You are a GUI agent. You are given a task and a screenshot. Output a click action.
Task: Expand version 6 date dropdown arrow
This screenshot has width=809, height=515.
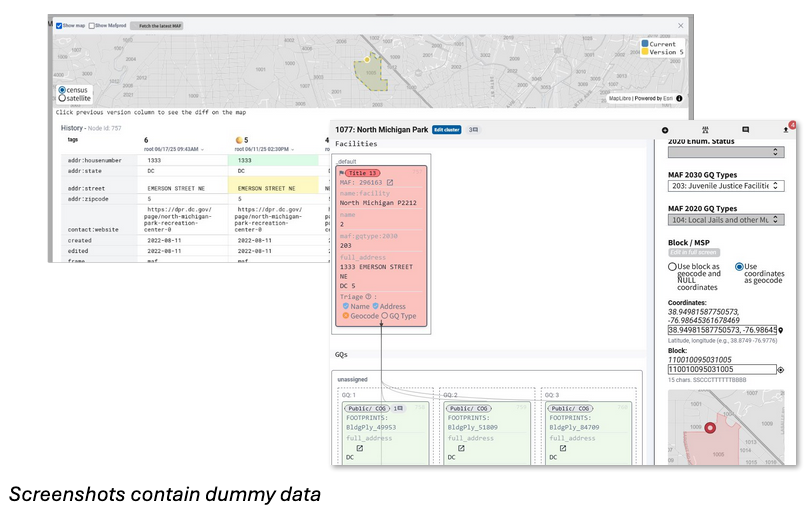click(x=202, y=150)
